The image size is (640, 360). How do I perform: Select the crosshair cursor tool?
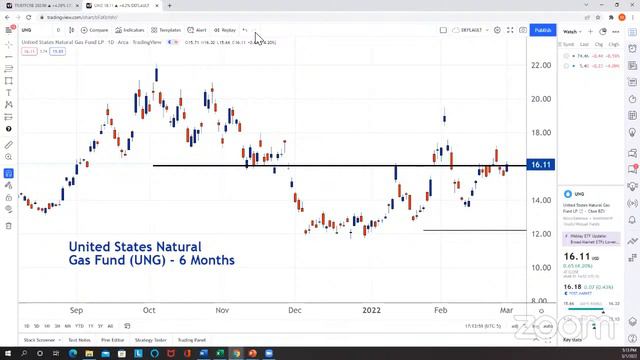click(x=9, y=44)
